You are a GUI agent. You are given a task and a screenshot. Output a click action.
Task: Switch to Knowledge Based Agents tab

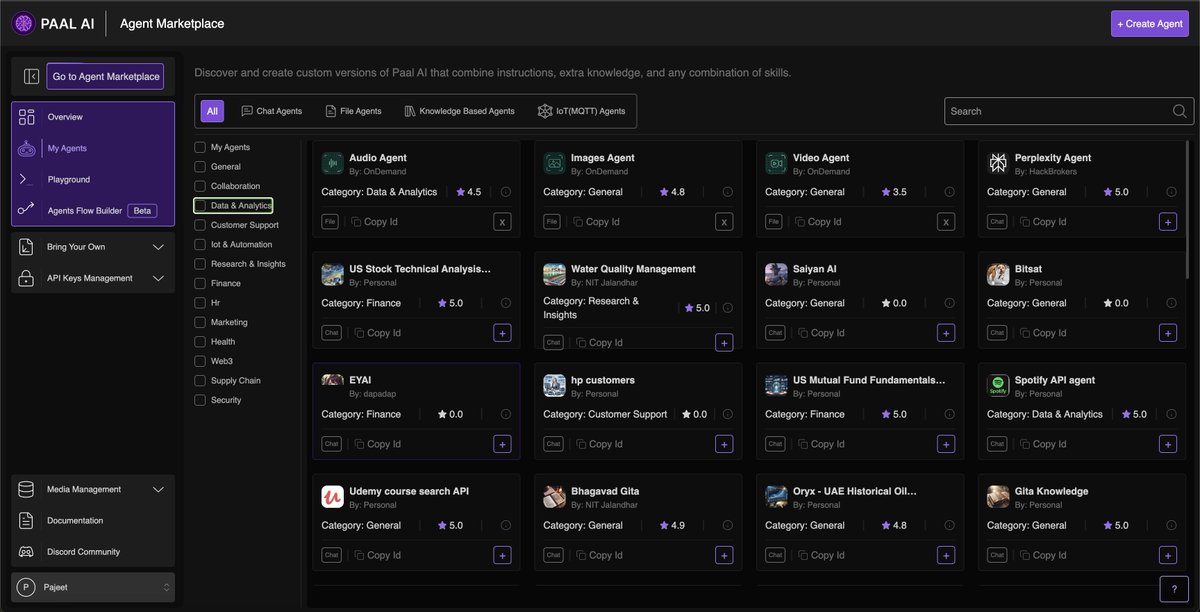tap(459, 111)
